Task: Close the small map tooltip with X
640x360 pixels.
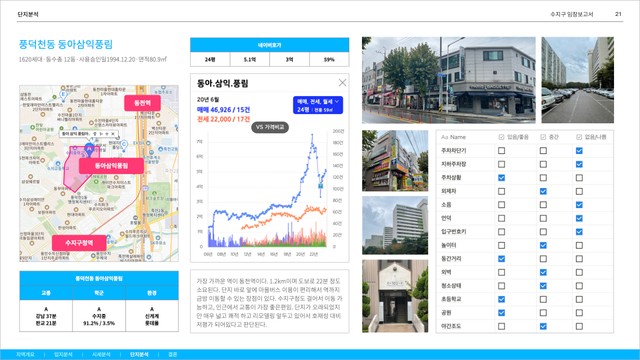Action: (x=113, y=134)
